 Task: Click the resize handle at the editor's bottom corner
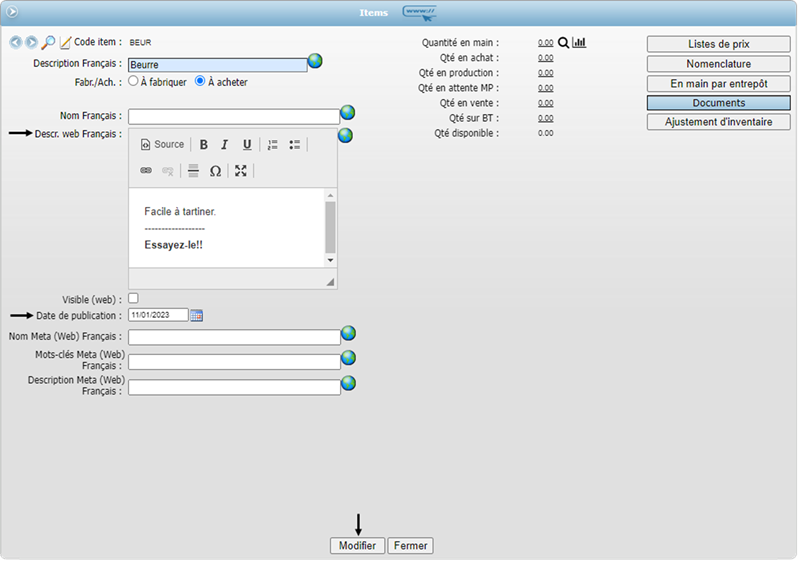(x=330, y=283)
